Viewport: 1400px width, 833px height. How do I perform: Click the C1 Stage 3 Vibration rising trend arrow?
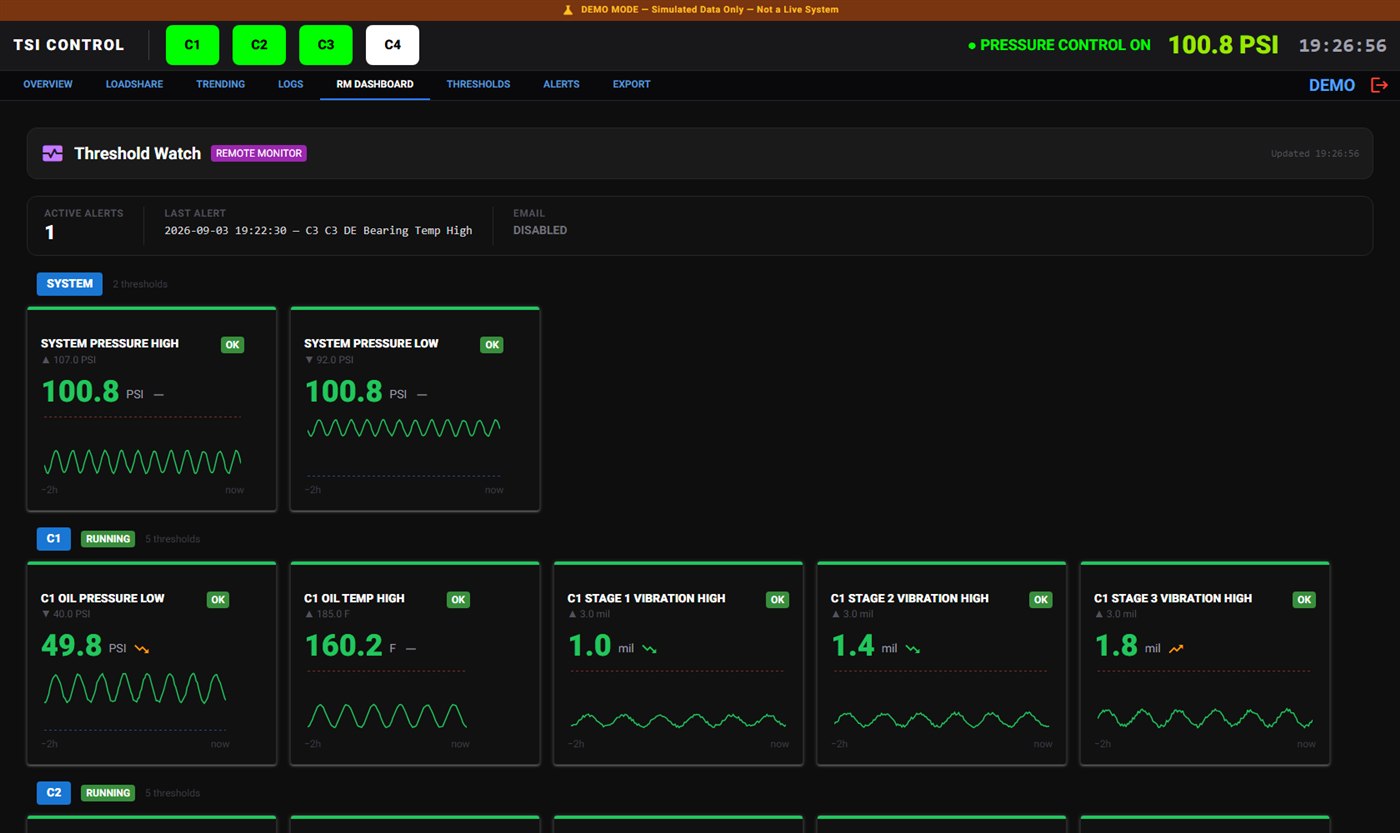coord(1176,649)
